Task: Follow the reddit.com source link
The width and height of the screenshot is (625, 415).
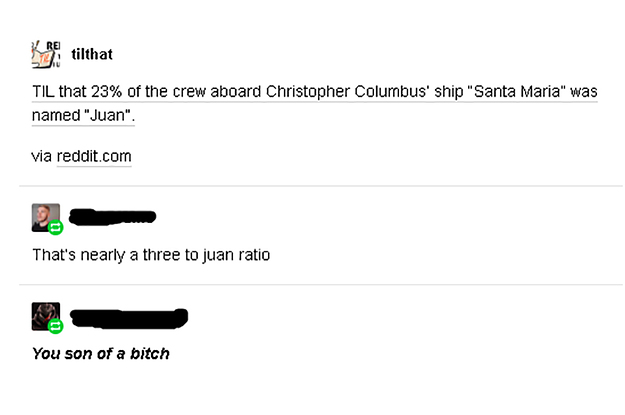Action: pos(94,157)
